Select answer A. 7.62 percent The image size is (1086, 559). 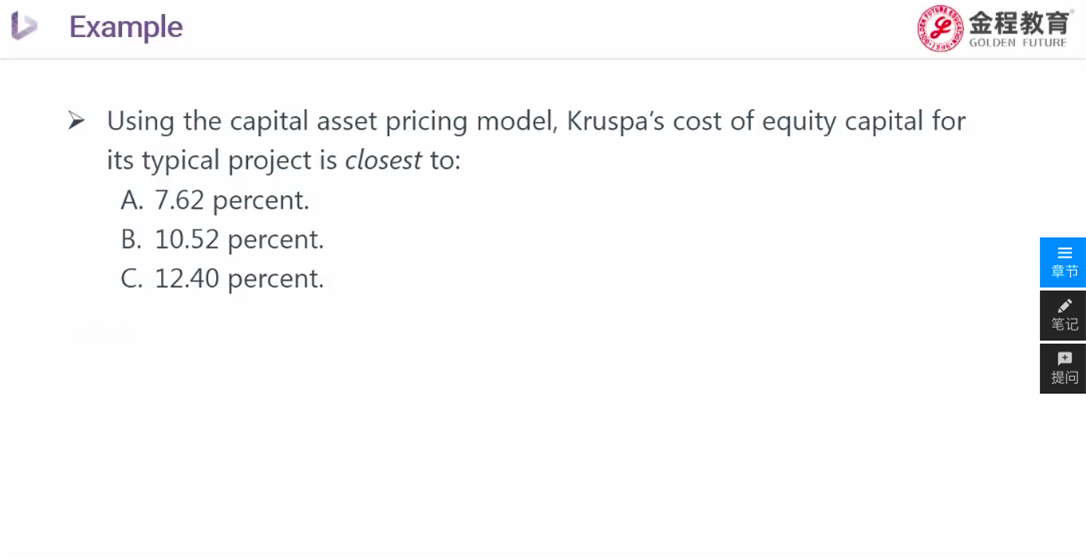click(215, 200)
